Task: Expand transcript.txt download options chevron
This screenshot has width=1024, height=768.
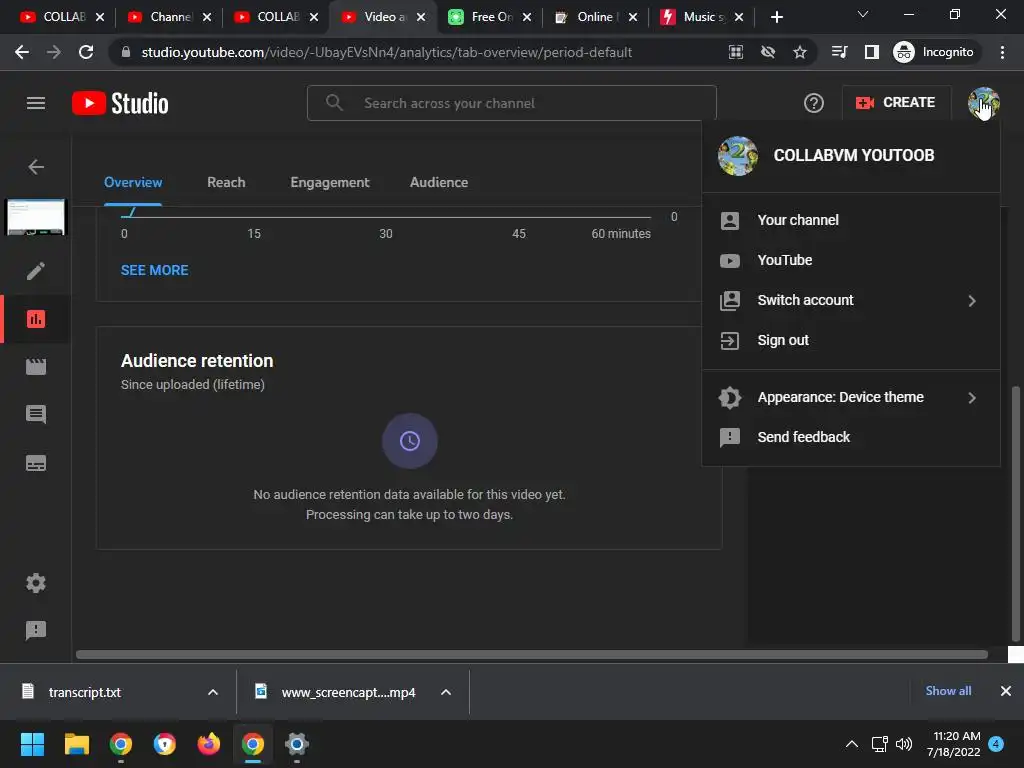Action: [x=213, y=692]
